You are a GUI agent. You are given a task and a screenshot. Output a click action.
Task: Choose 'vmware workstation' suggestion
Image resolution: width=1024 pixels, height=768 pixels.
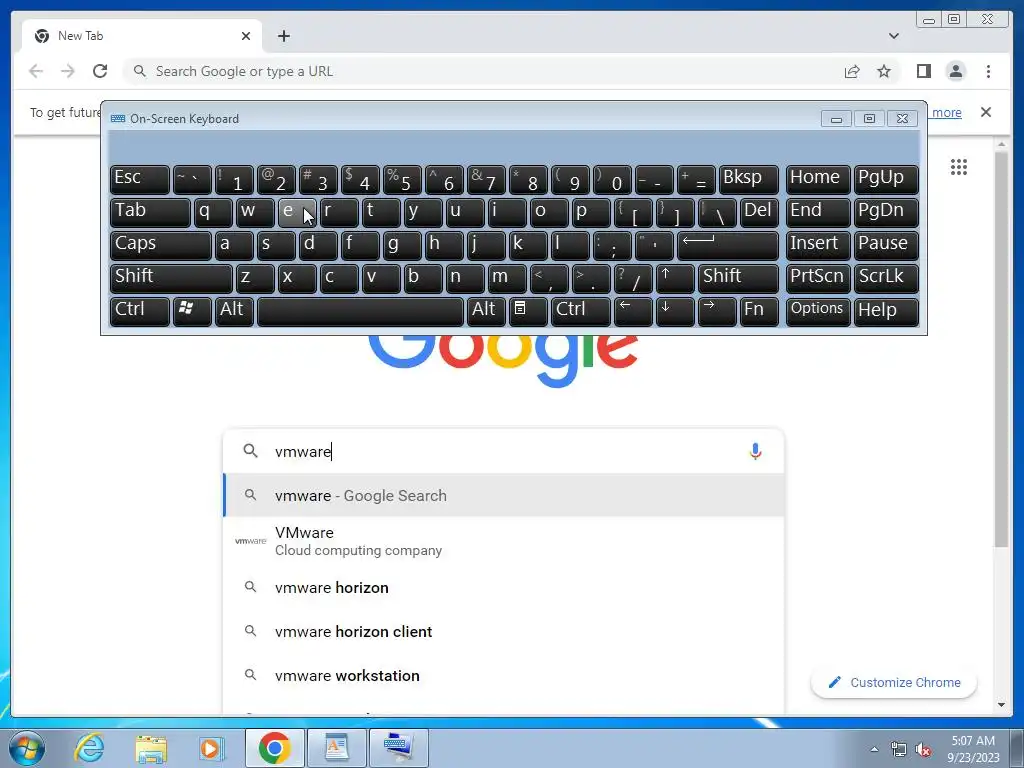coord(504,676)
